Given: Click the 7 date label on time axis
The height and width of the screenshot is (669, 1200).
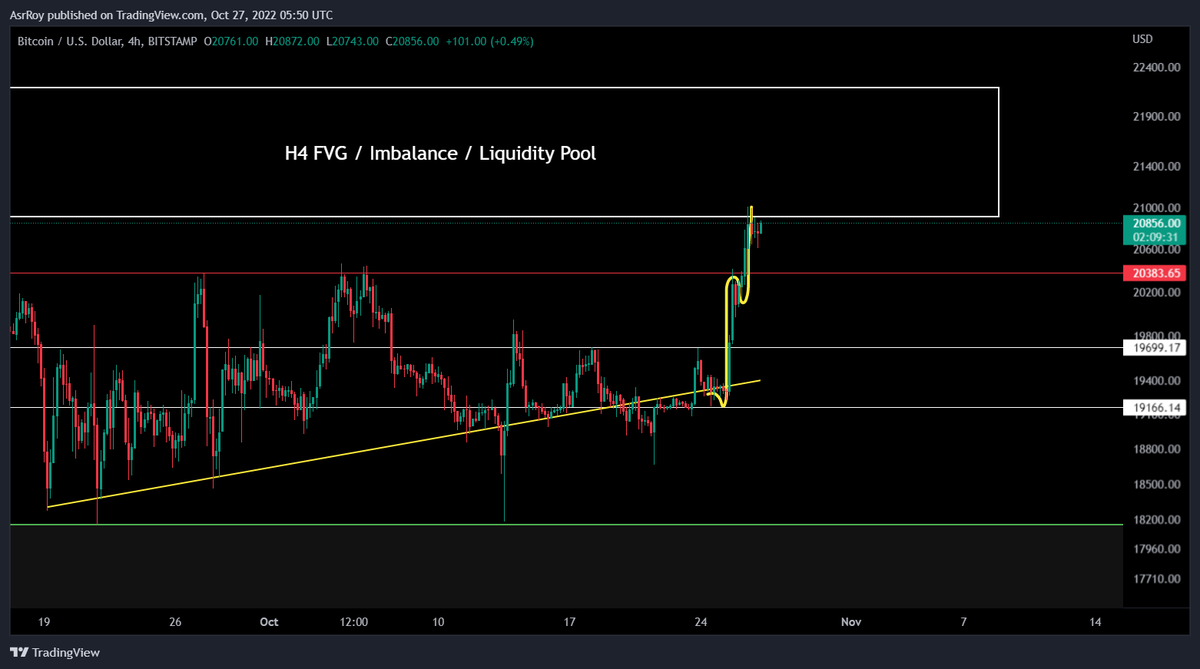Looking at the screenshot, I should pos(964,622).
